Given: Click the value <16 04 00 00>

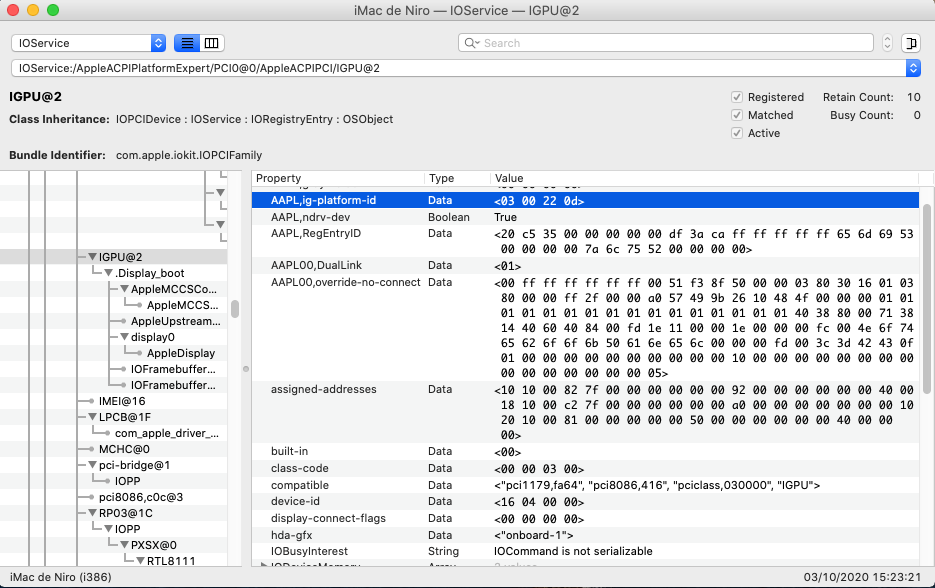Looking at the screenshot, I should point(539,502).
